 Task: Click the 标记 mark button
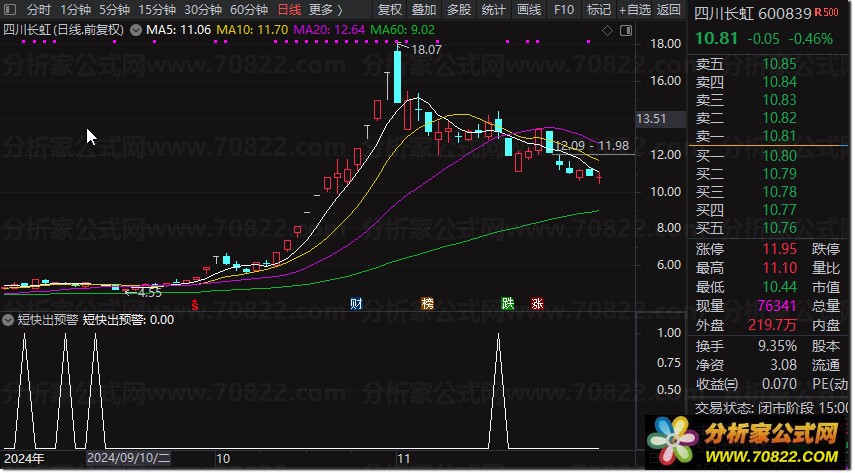[x=599, y=10]
